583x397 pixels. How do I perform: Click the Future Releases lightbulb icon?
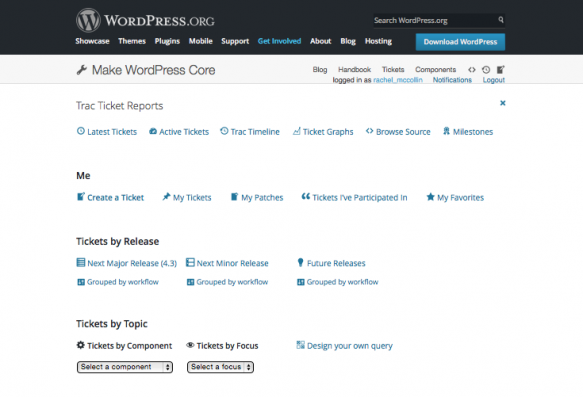tap(300, 262)
